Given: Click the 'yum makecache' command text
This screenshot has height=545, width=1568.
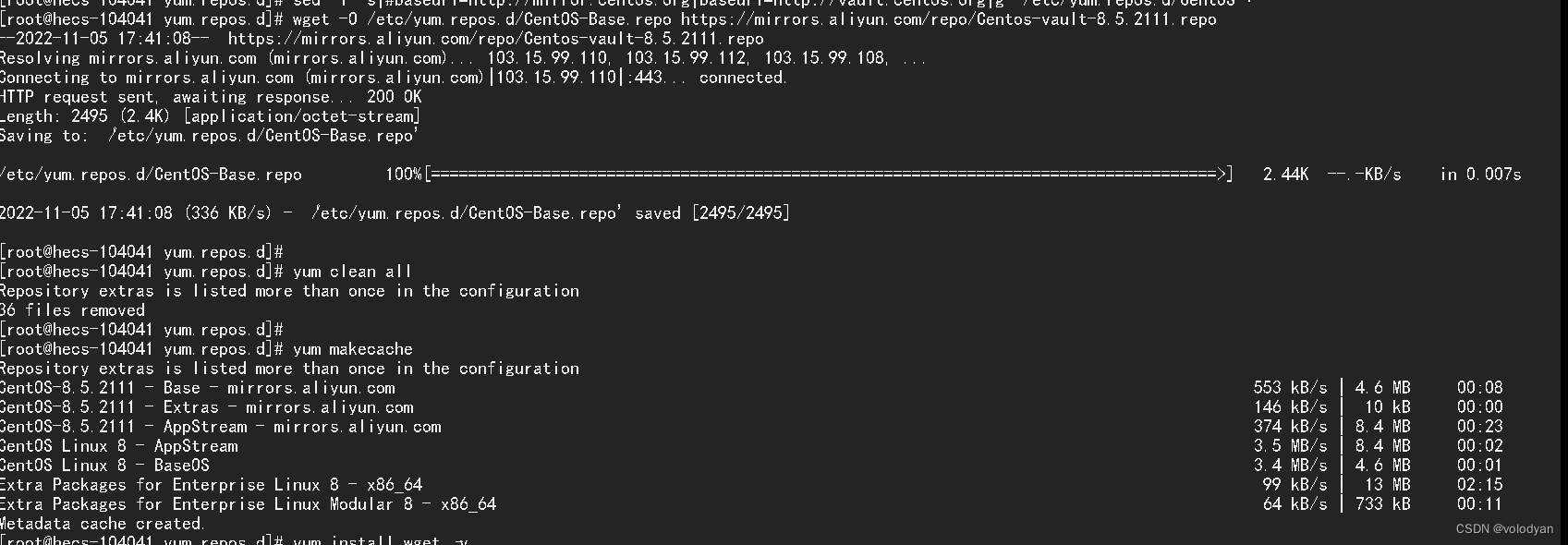Looking at the screenshot, I should [352, 349].
